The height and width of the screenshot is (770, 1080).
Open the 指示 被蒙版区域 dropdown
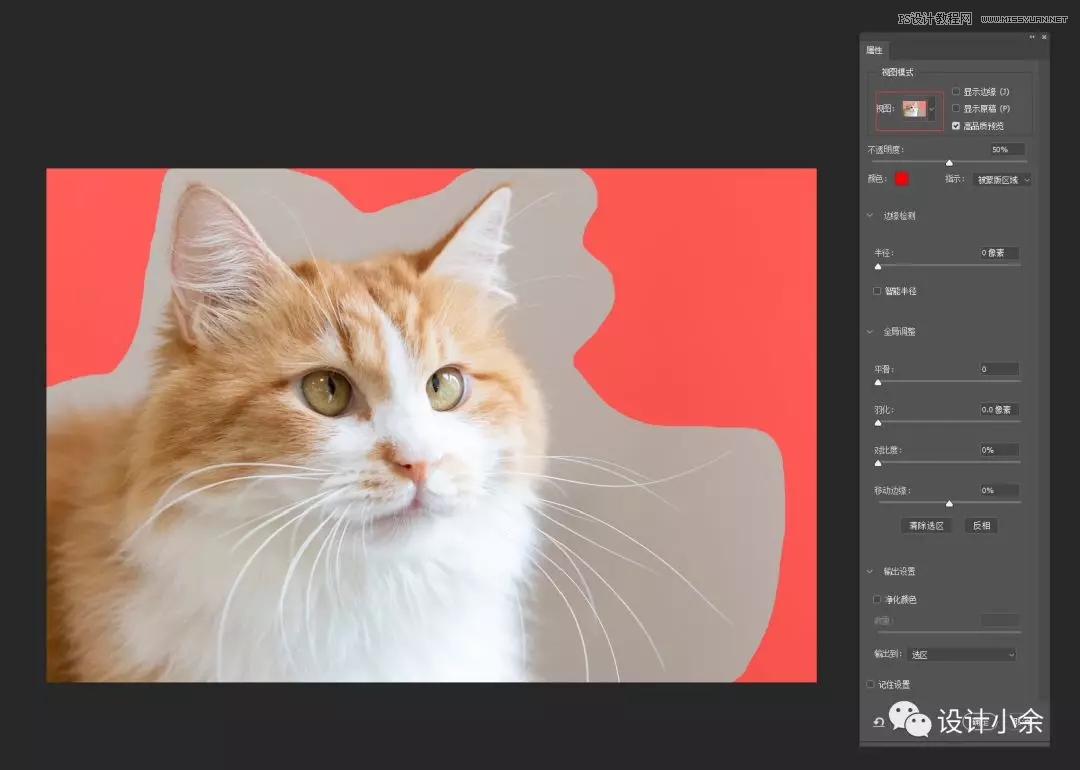(x=1003, y=180)
